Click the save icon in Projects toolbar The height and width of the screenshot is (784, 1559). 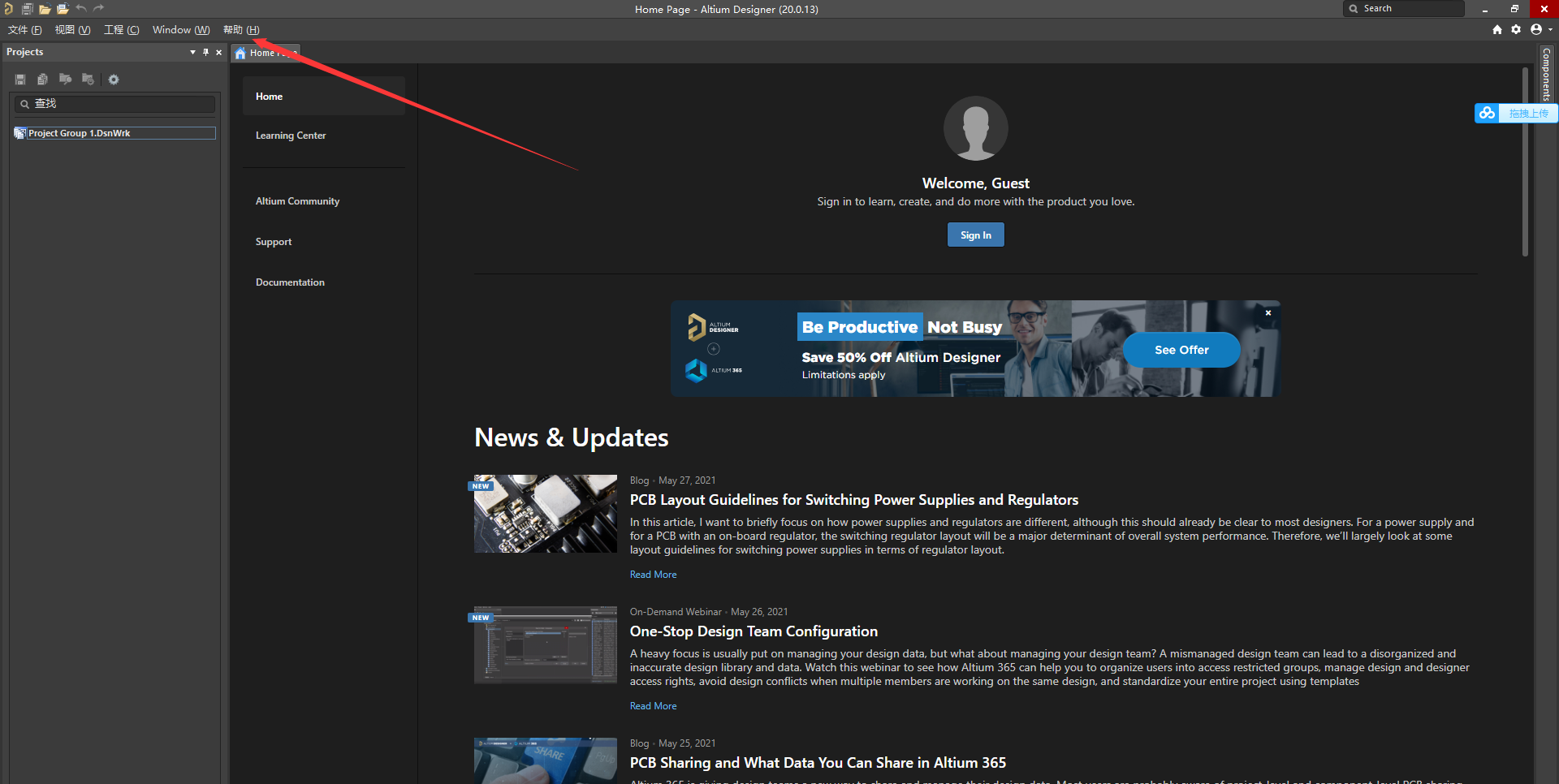(x=20, y=80)
